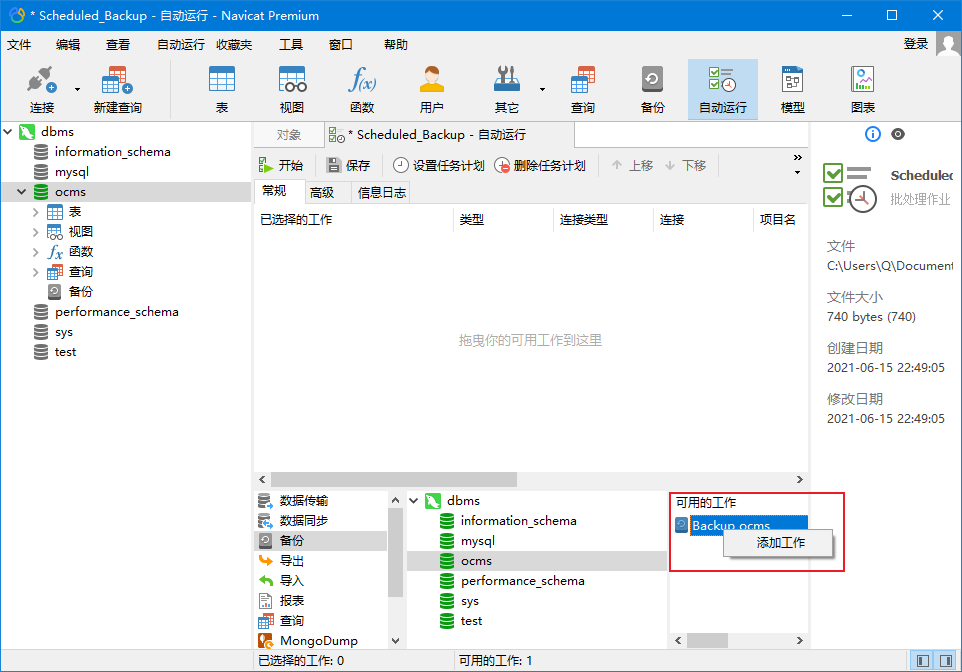Click the 模型 (Model) toolbar icon
The height and width of the screenshot is (672, 962).
792,89
